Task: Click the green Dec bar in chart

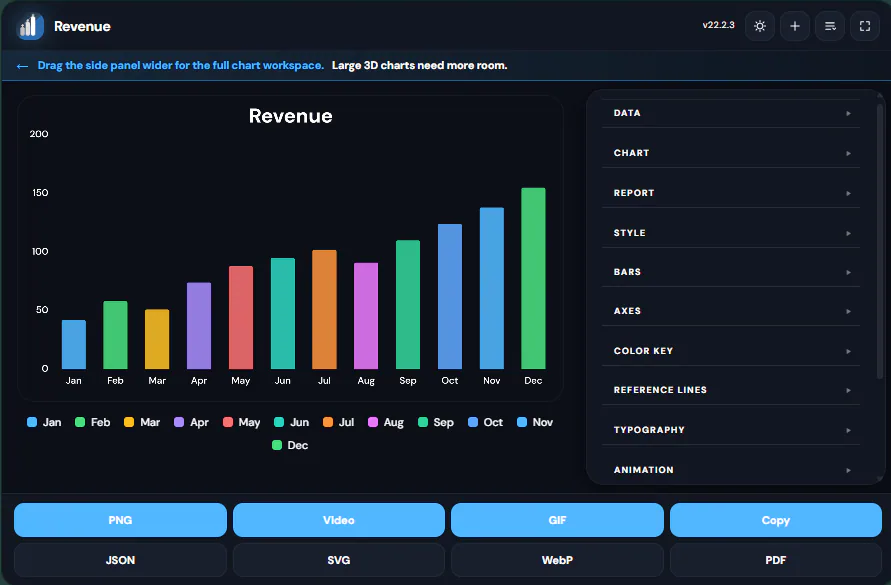Action: click(x=533, y=278)
